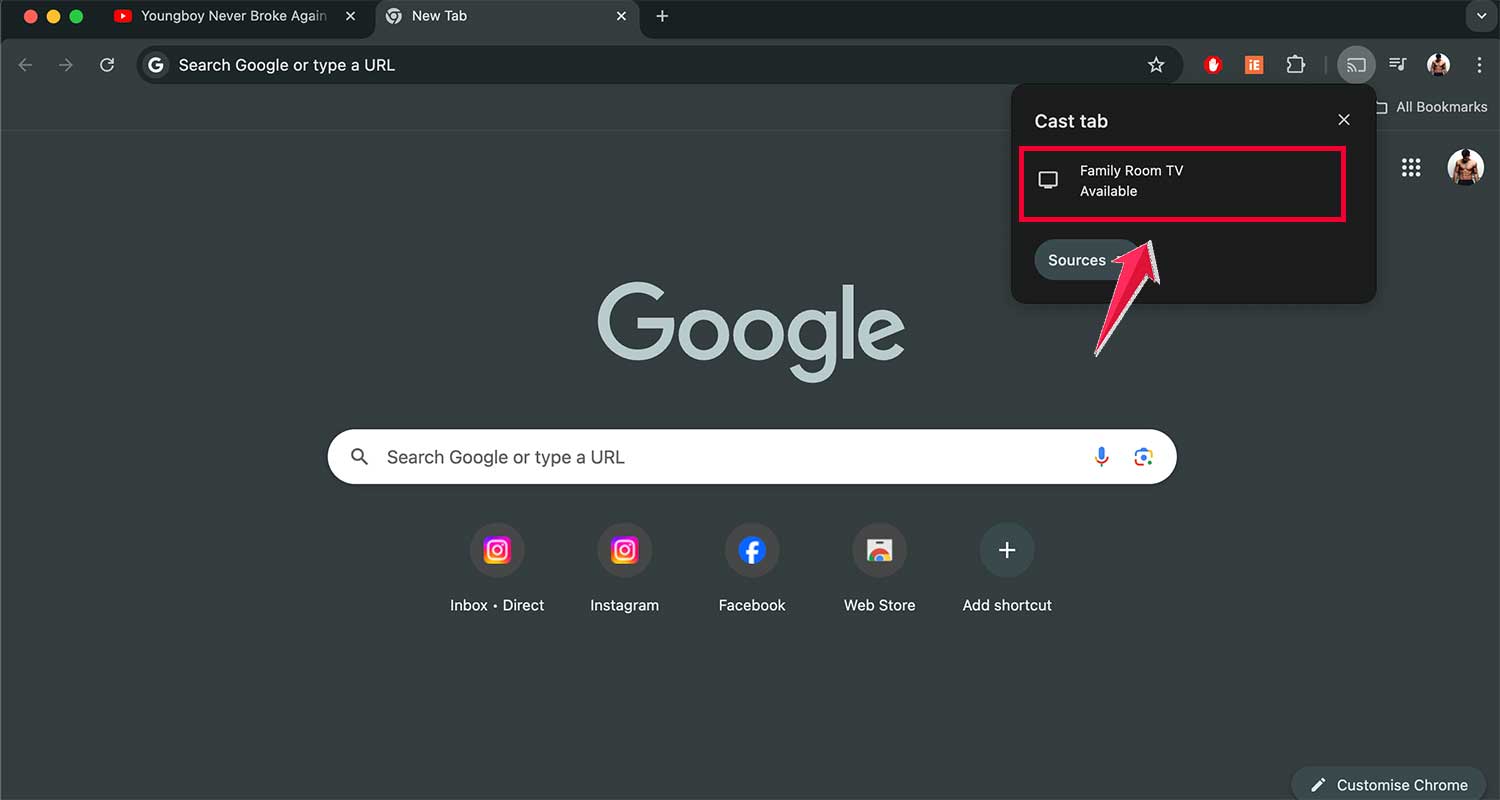The height and width of the screenshot is (800, 1500).
Task: Reload the page with the refresh icon
Action: [x=107, y=64]
